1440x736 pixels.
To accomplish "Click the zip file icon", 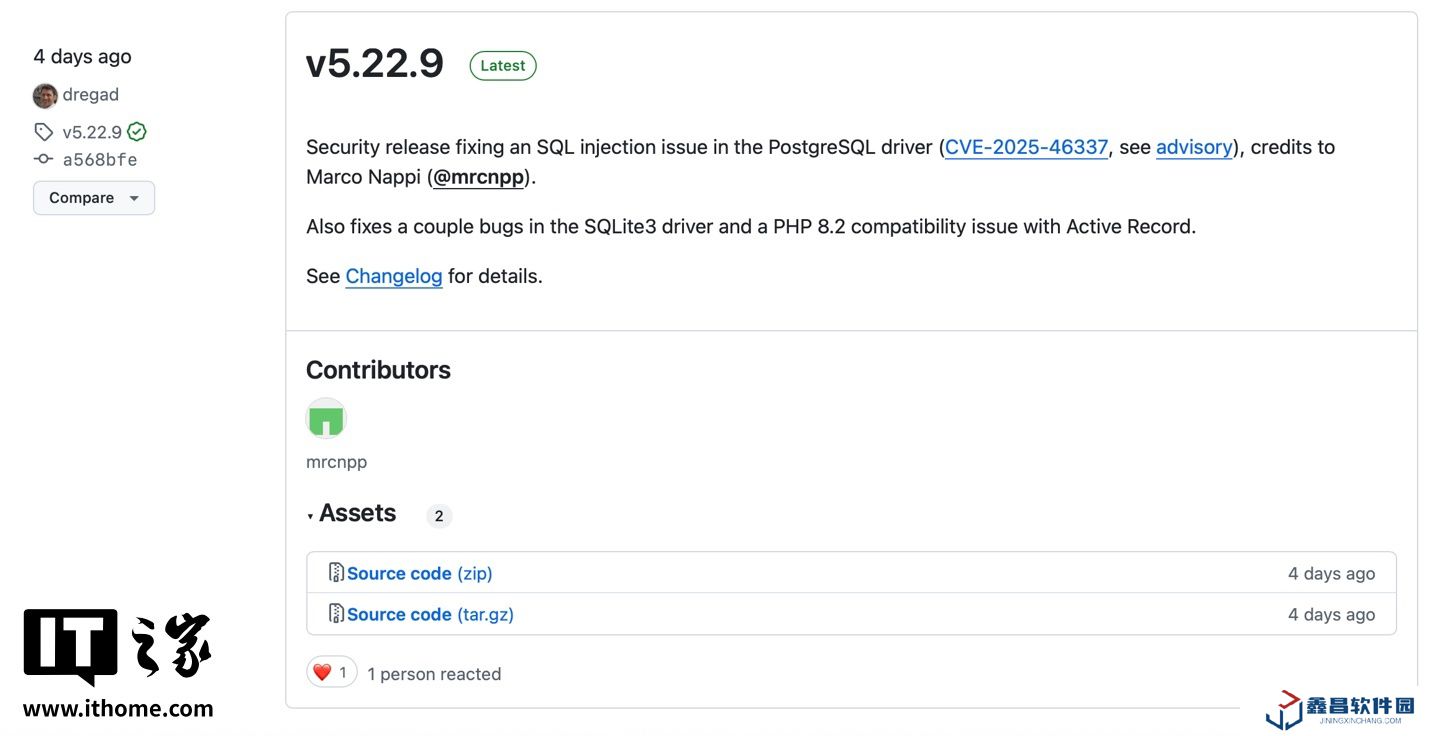I will click(336, 573).
